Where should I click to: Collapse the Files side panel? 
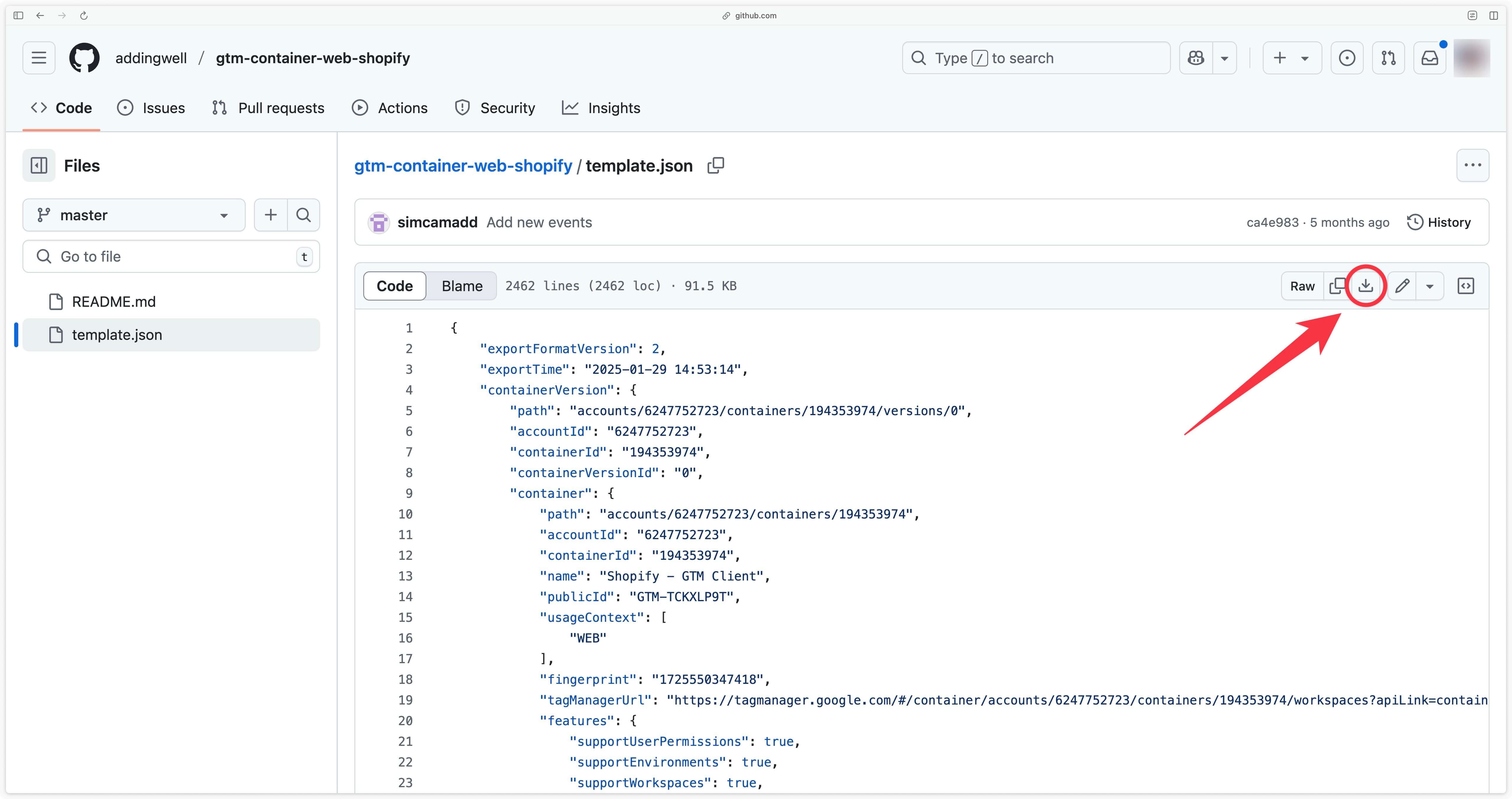click(39, 166)
